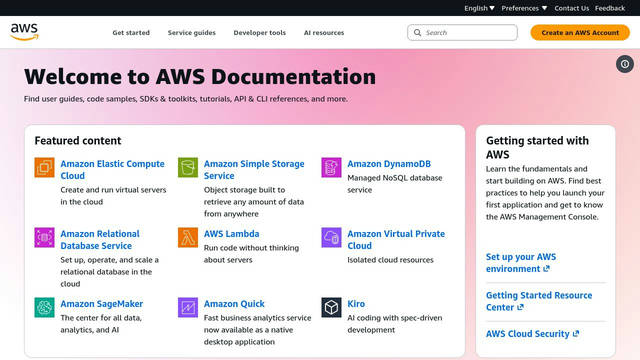Click 'AI coding with spec-driven development' text
The image size is (640, 360).
click(395, 324)
